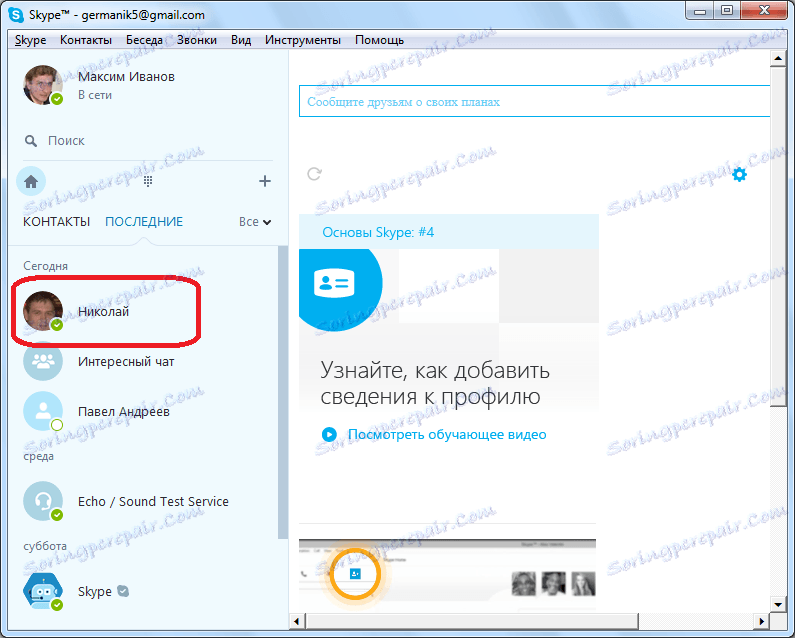This screenshot has height=638, width=795.
Task: Click the Максим Иванов name
Action: (126, 77)
